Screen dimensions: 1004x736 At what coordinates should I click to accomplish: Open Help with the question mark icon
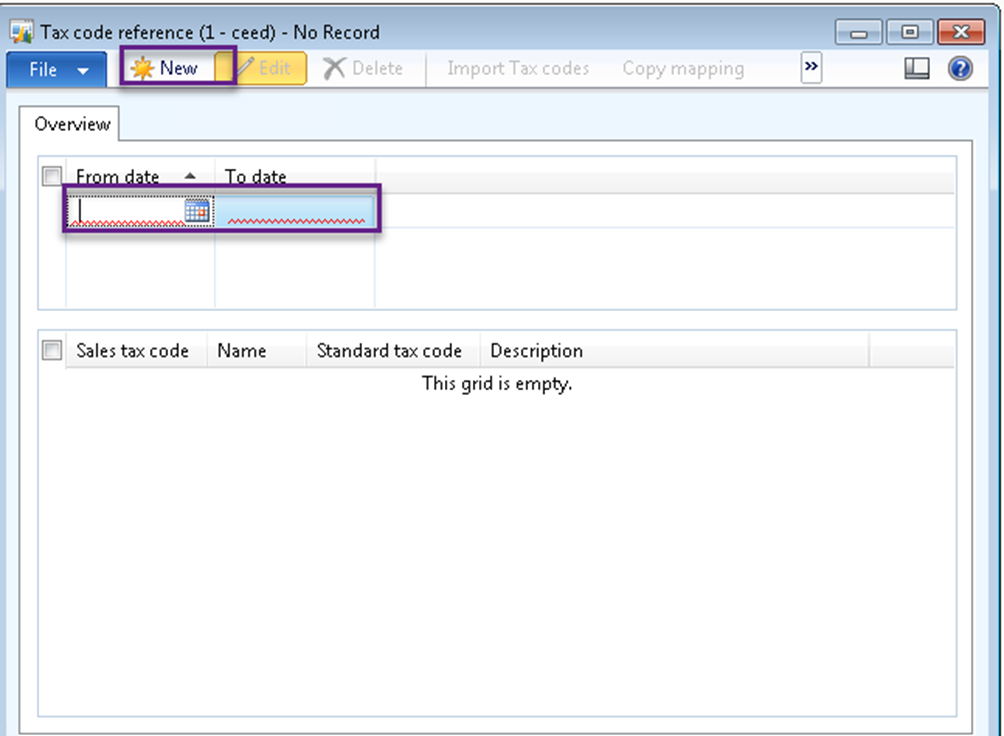[x=960, y=68]
